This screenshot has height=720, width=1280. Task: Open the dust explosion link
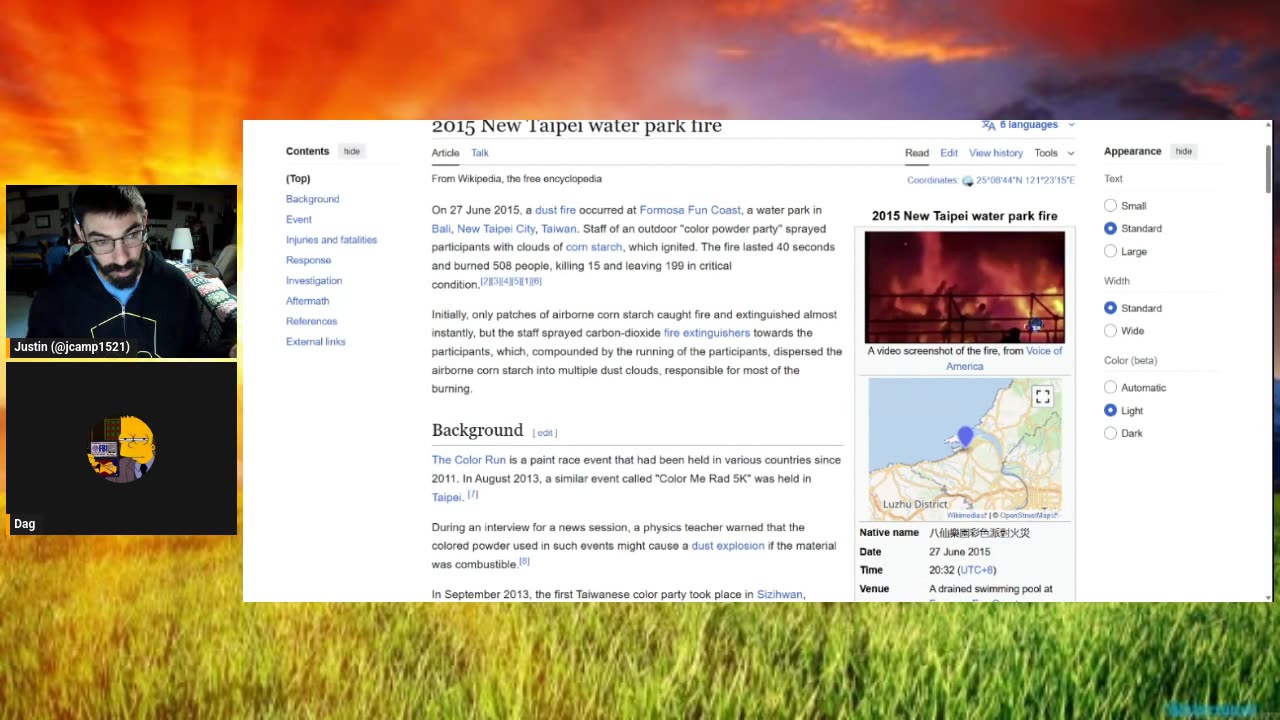728,546
